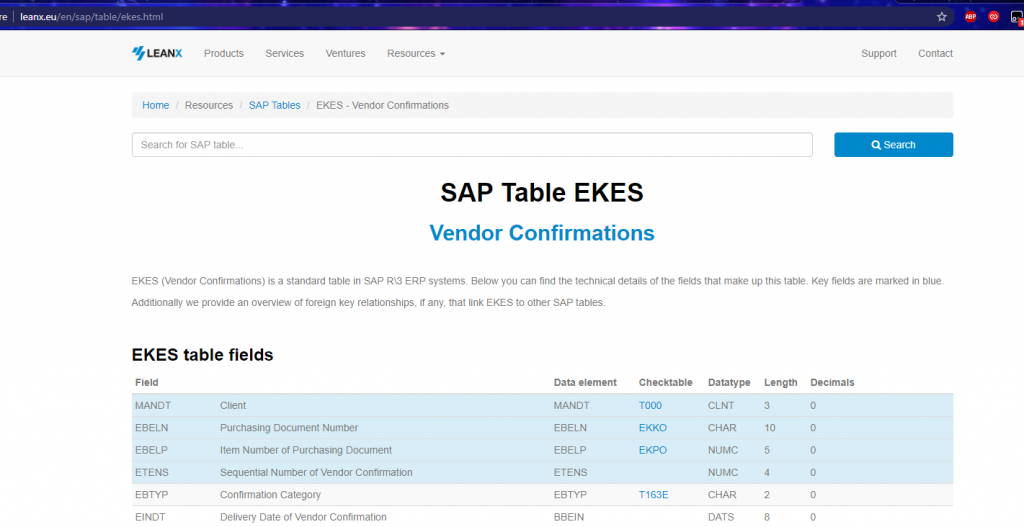Click the DATS datatype cell

[x=721, y=517]
